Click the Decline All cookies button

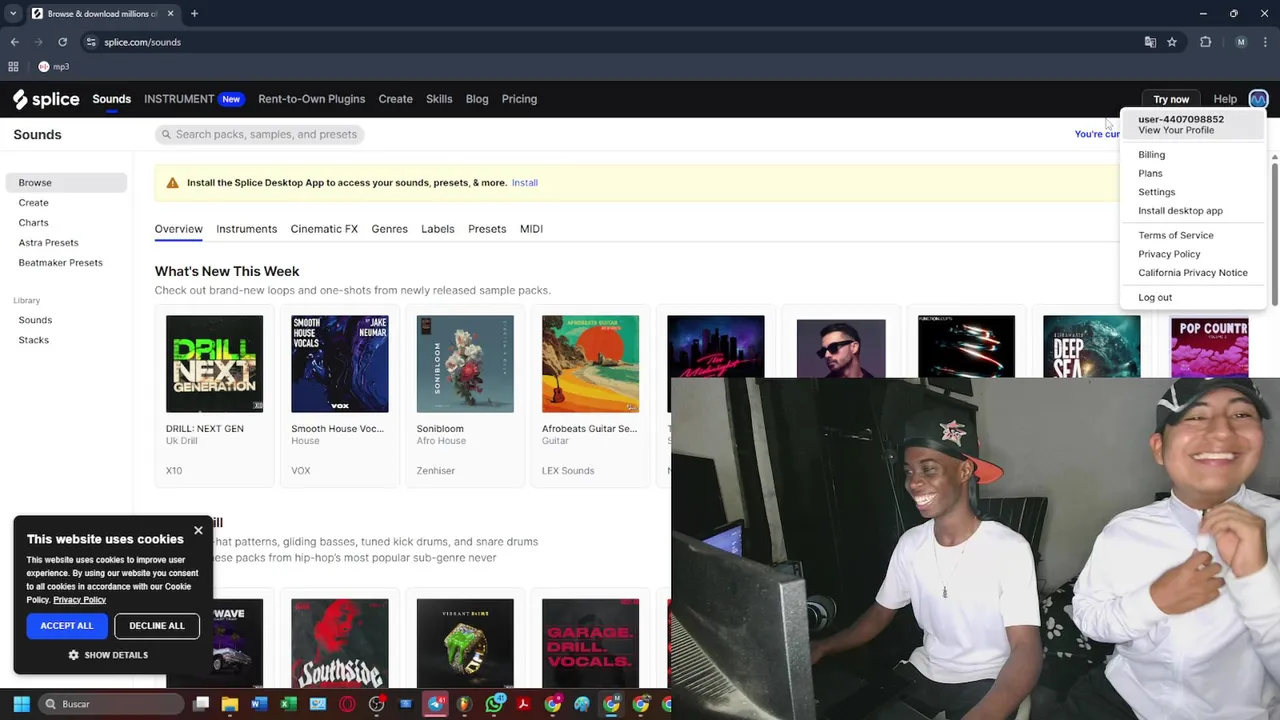(x=157, y=626)
